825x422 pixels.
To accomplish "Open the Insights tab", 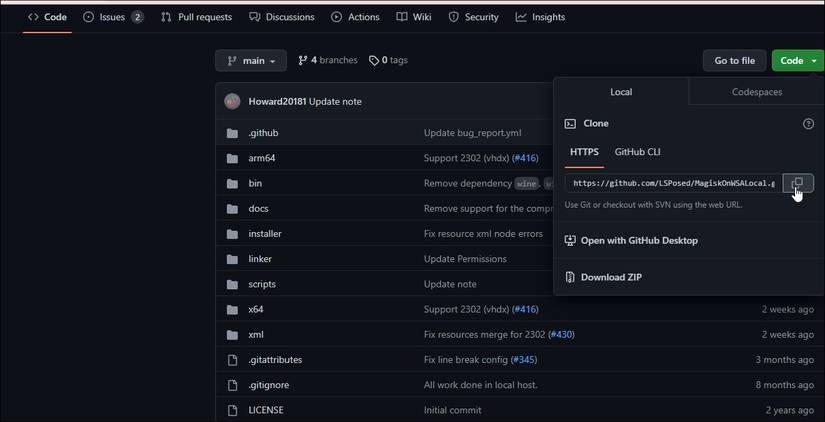I will pyautogui.click(x=540, y=17).
